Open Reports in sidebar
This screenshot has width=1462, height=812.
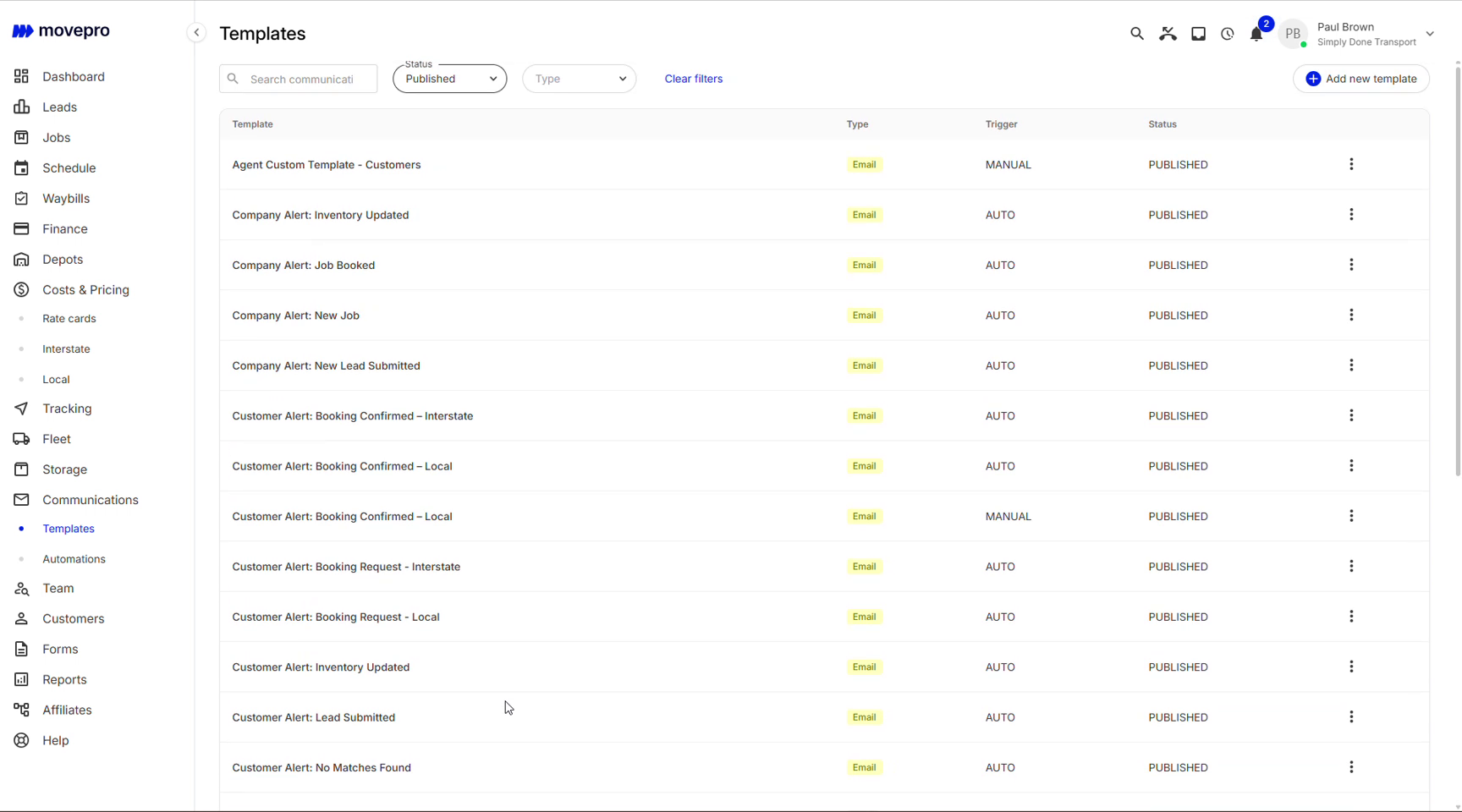[64, 679]
